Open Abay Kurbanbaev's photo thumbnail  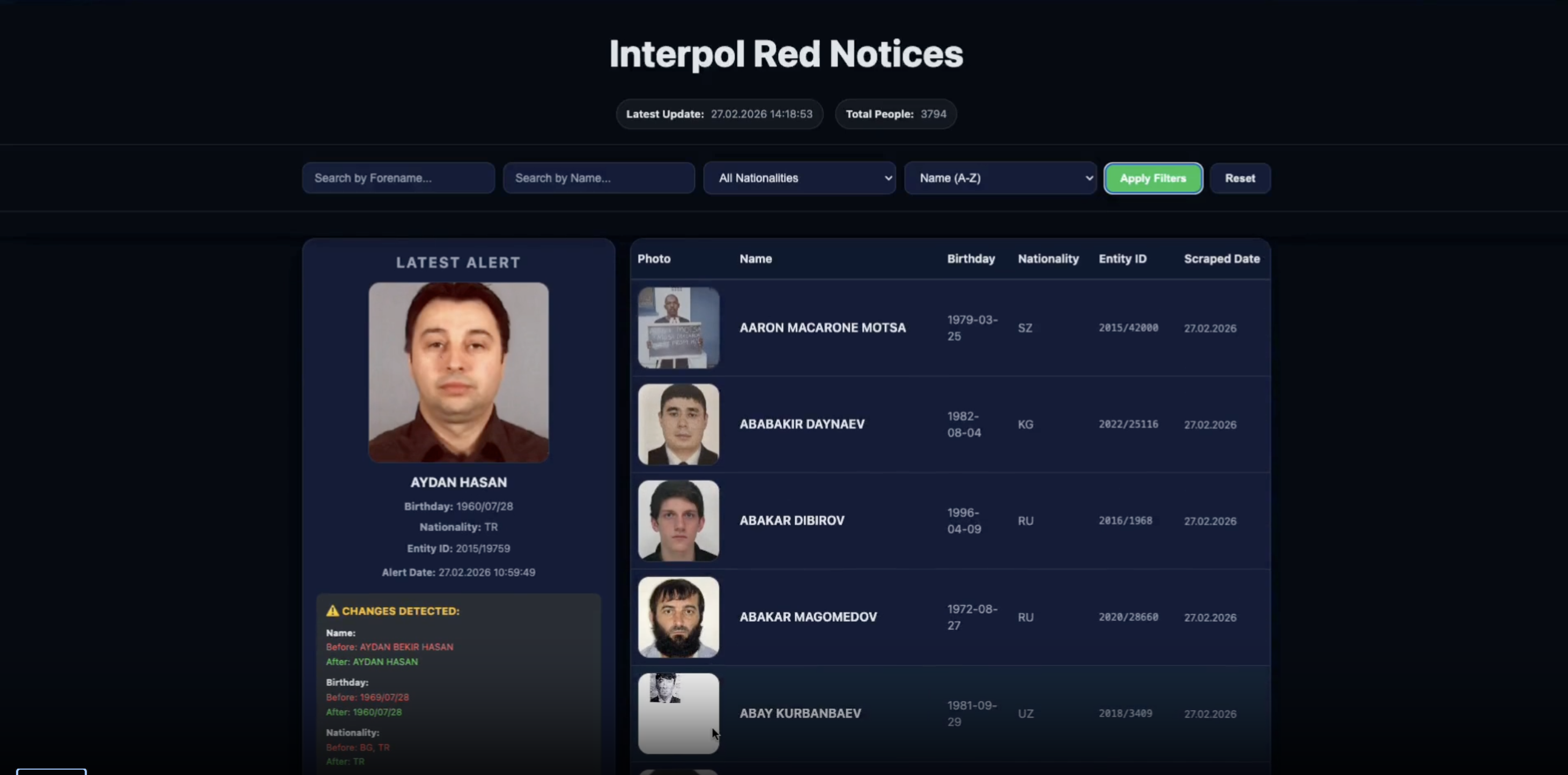click(678, 713)
